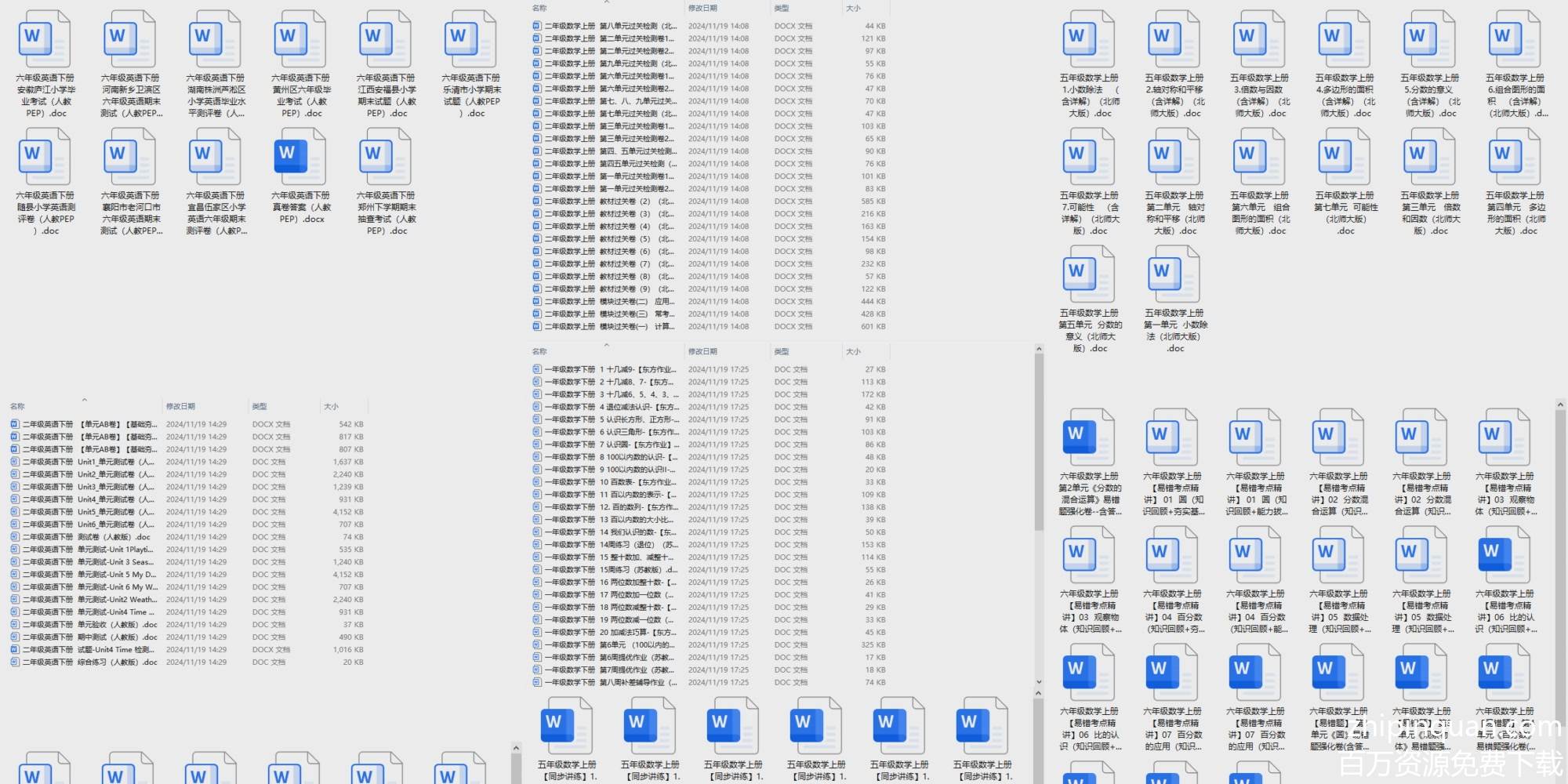Click 名称 header in the second-grade math list

(x=539, y=9)
